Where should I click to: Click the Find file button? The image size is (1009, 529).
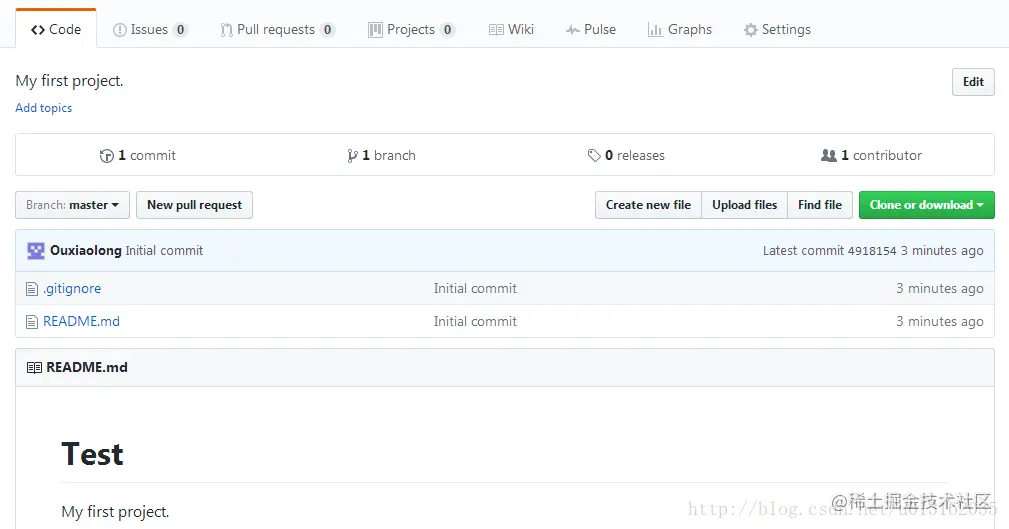pyautogui.click(x=820, y=205)
